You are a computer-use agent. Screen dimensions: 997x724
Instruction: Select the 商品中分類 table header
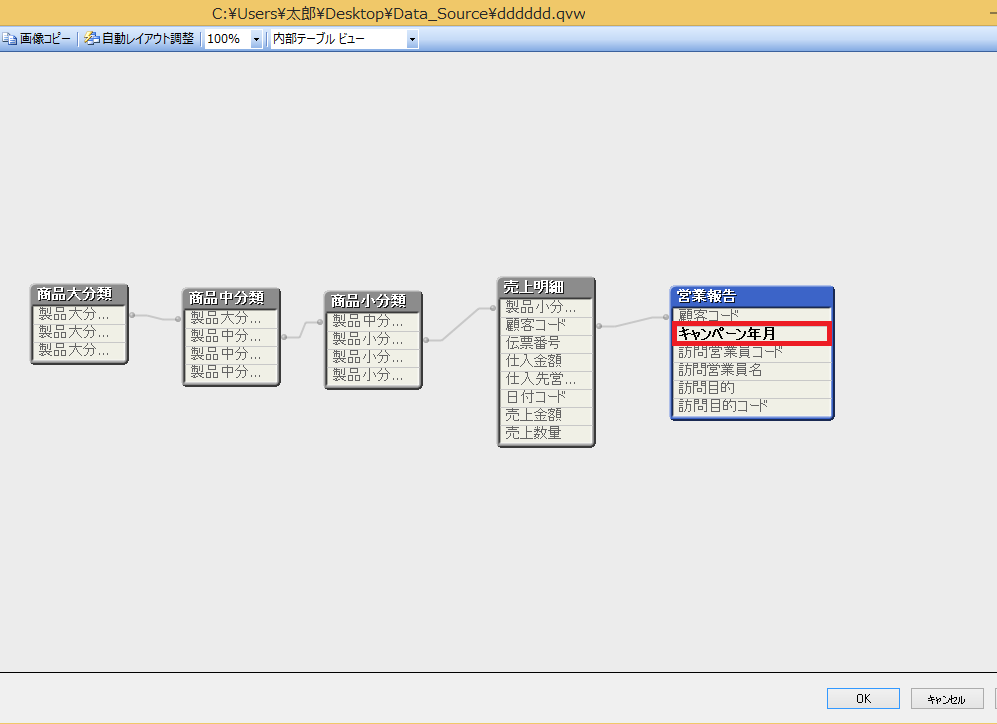tap(231, 298)
